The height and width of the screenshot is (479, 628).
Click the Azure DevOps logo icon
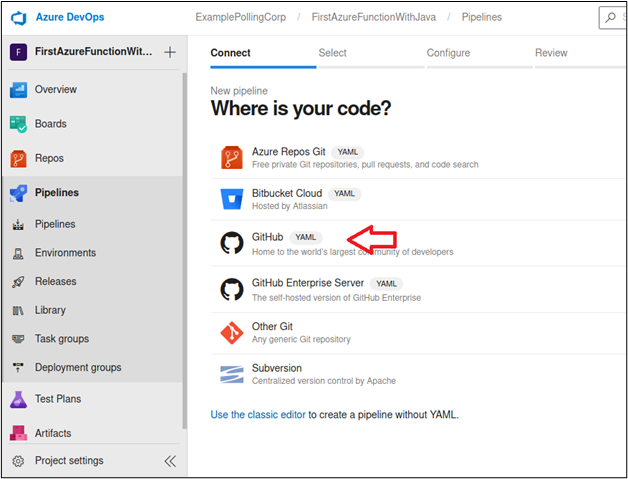pos(19,18)
